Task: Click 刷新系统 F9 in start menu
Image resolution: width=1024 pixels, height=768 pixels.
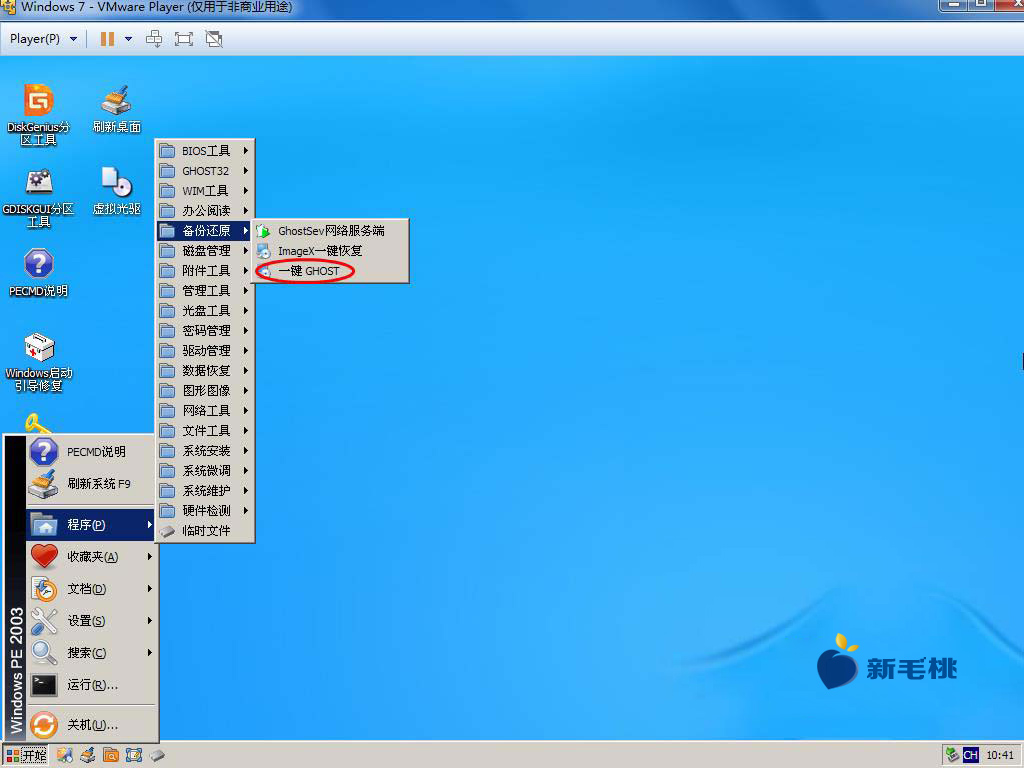Action: tap(91, 484)
